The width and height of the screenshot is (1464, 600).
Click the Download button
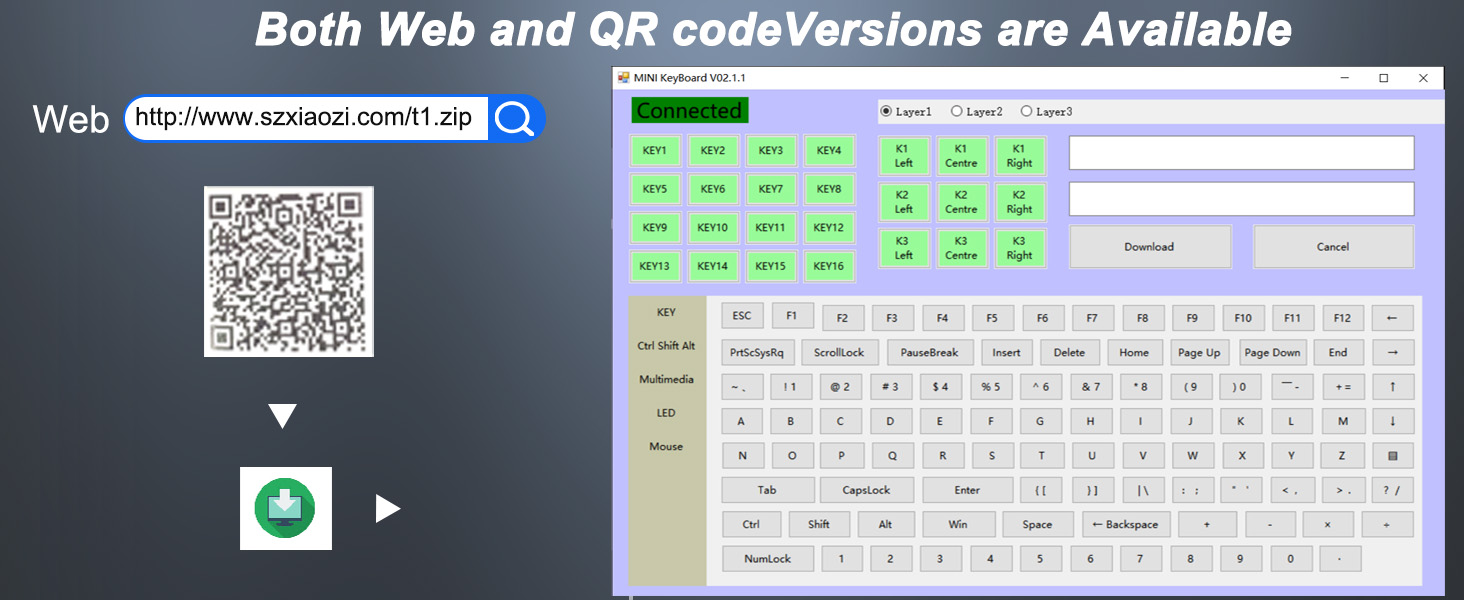(x=1150, y=247)
